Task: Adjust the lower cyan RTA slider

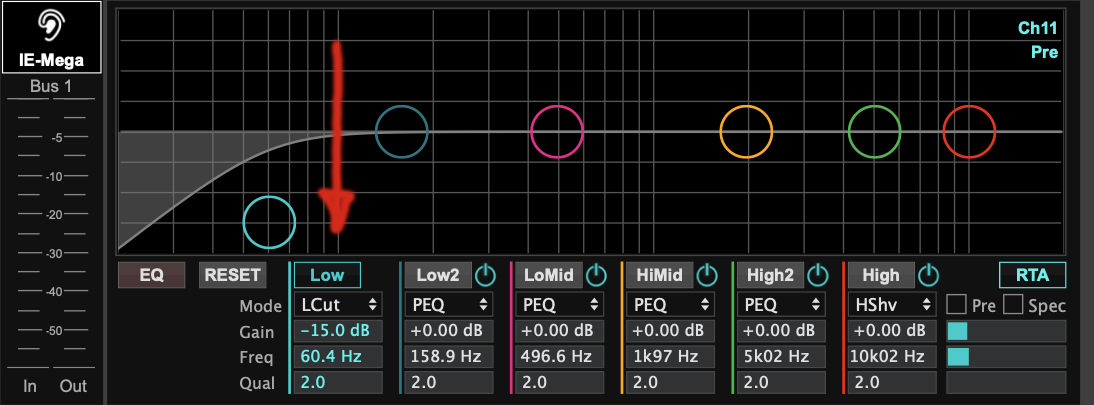Action: point(1006,357)
